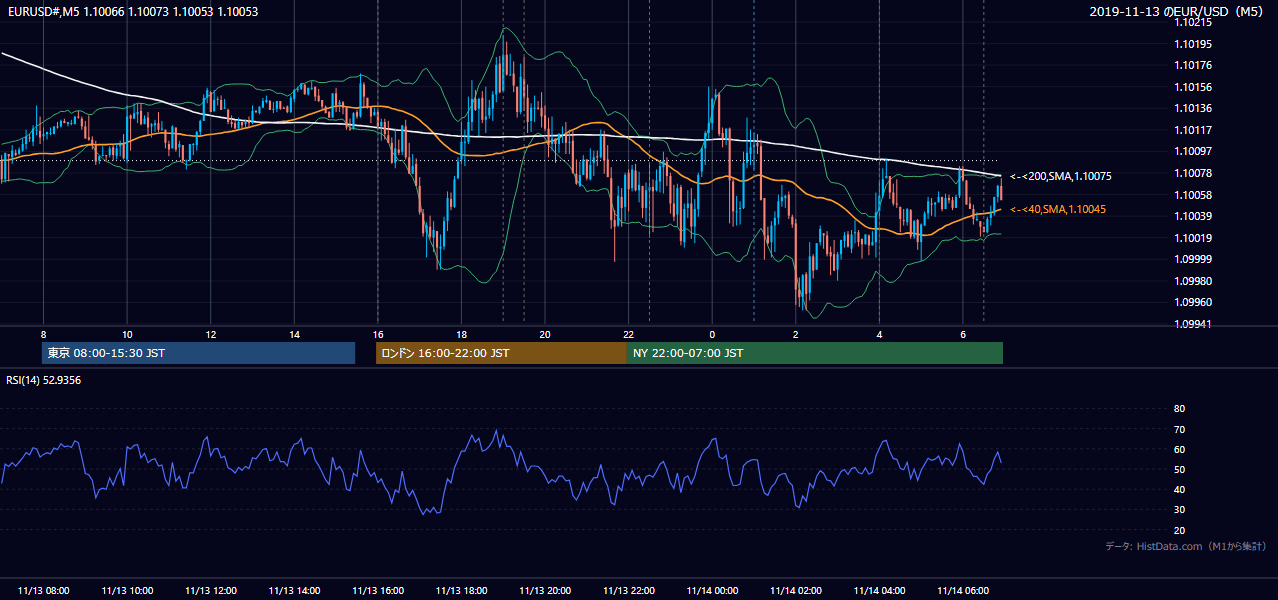Click price axis label 1.10097
Viewport: 1278px width, 600px height.
coord(1194,151)
